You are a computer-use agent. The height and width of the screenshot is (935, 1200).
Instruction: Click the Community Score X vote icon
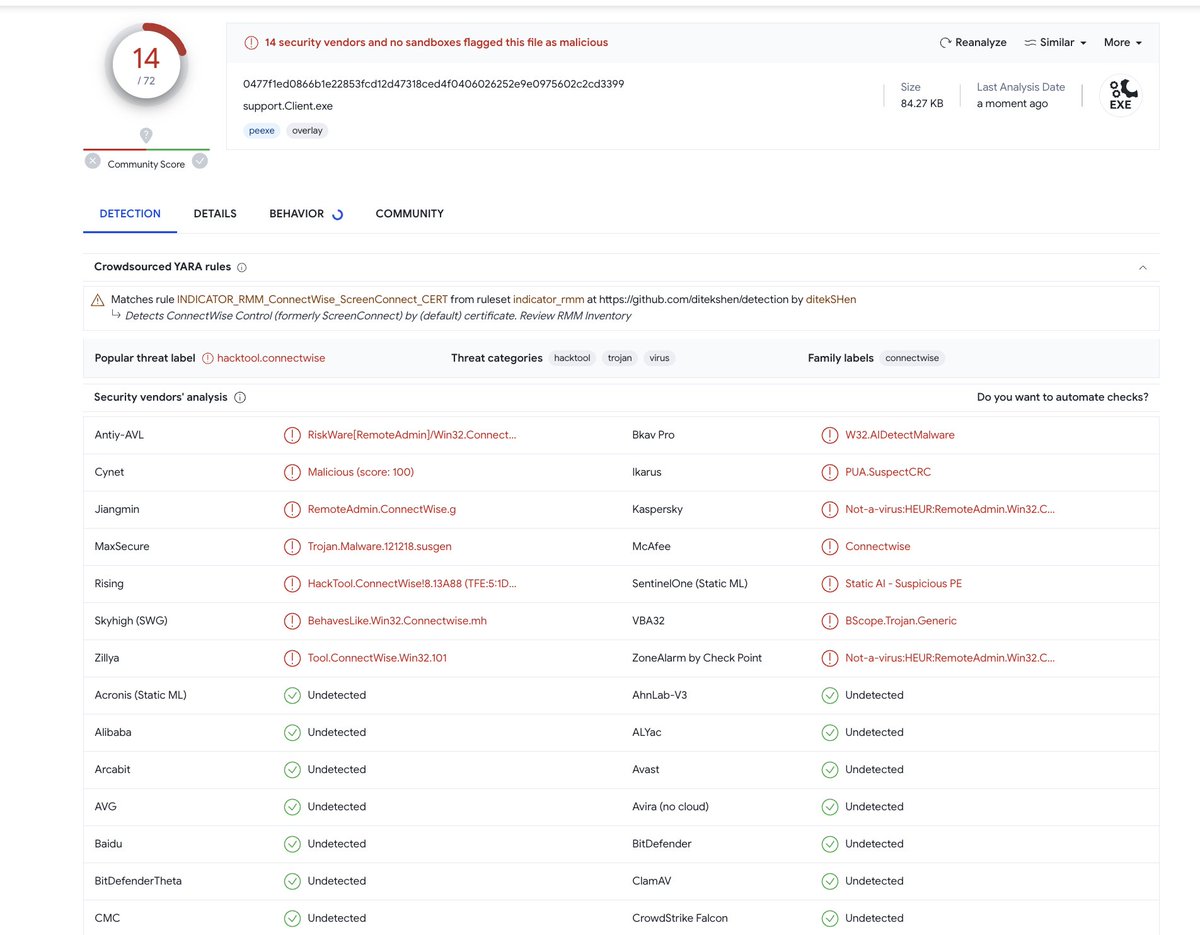pyautogui.click(x=93, y=160)
